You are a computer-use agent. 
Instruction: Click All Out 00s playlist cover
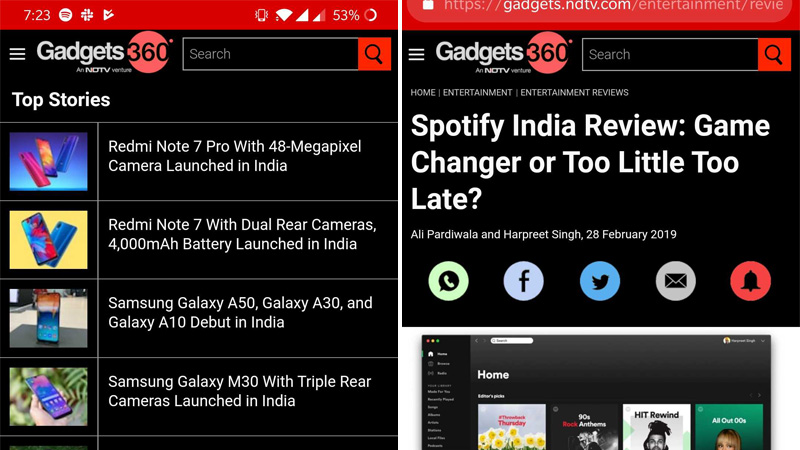(x=729, y=427)
